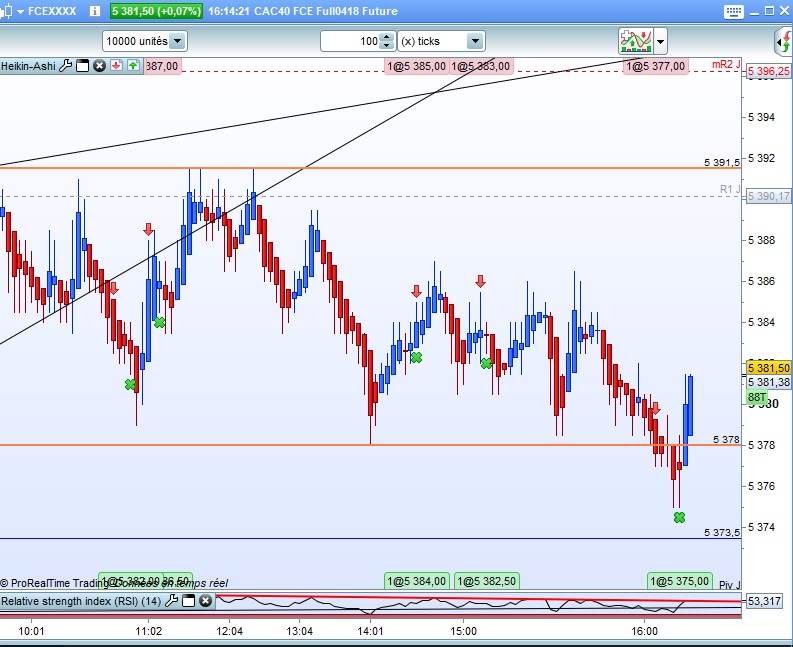Screen dimensions: 793x647
Task: Open RSI indicator settings wrench
Action: (x=172, y=600)
